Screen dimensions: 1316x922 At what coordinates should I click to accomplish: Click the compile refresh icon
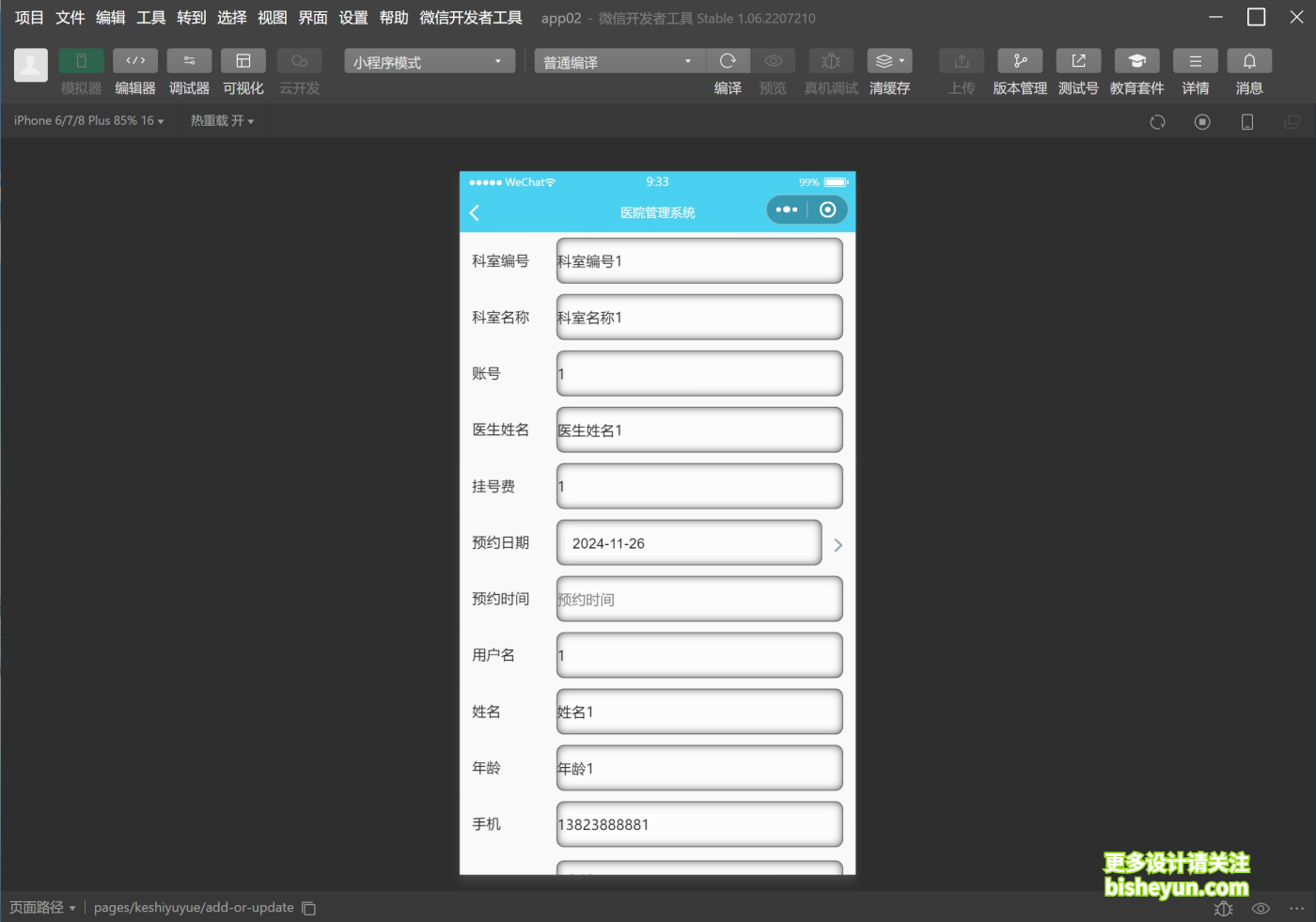[x=728, y=61]
